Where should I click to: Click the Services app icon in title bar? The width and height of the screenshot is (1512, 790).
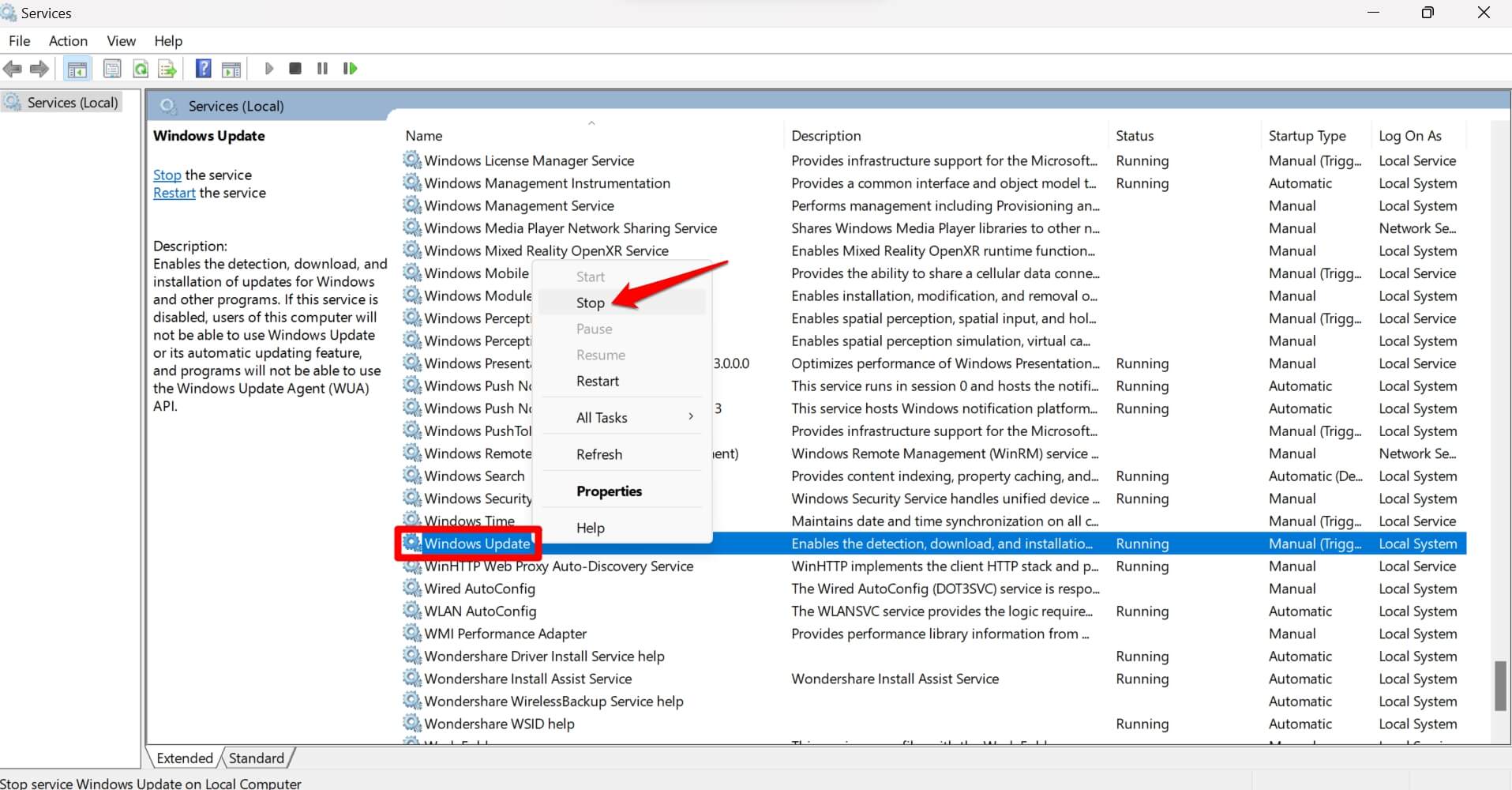pyautogui.click(x=9, y=13)
